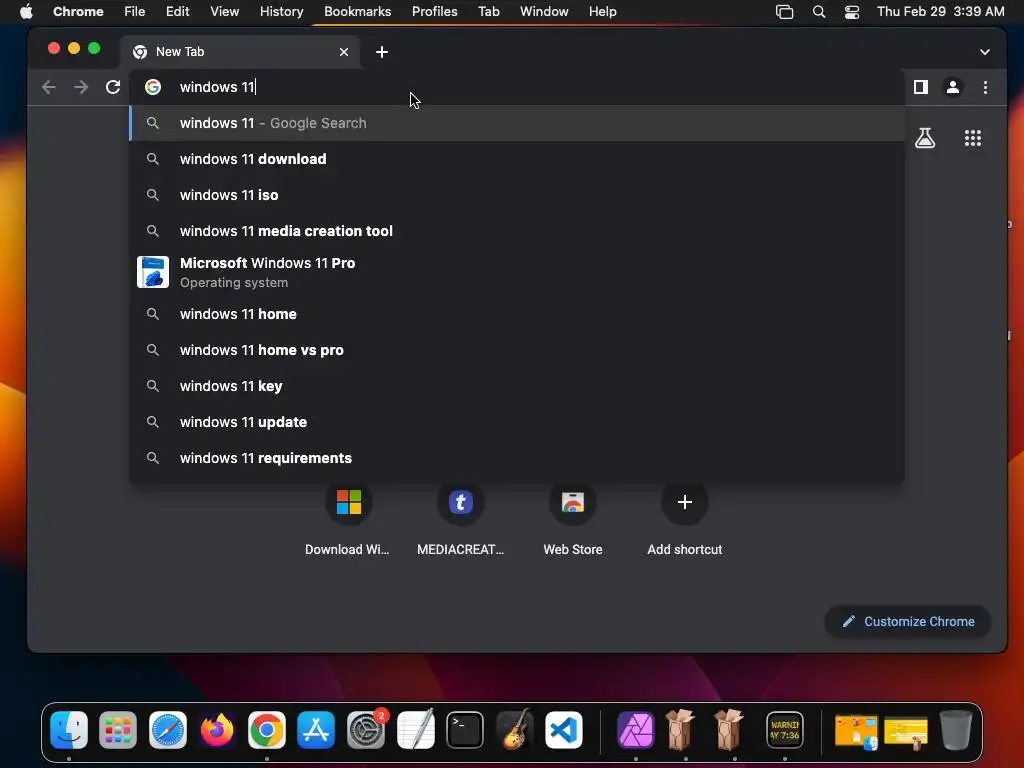Open TextEdit from the Dock
Screen dimensions: 1024x768
(415, 729)
